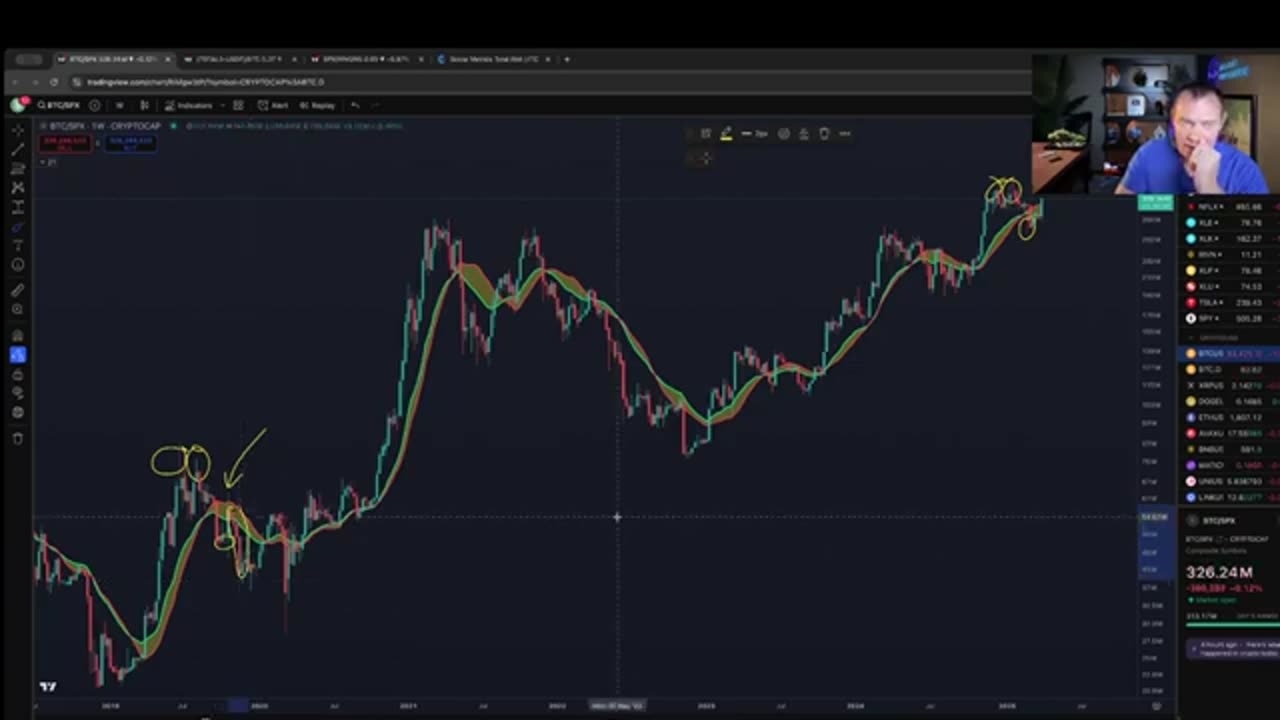Click the trash icon to remove drawings
1280x720 pixels.
[x=18, y=438]
